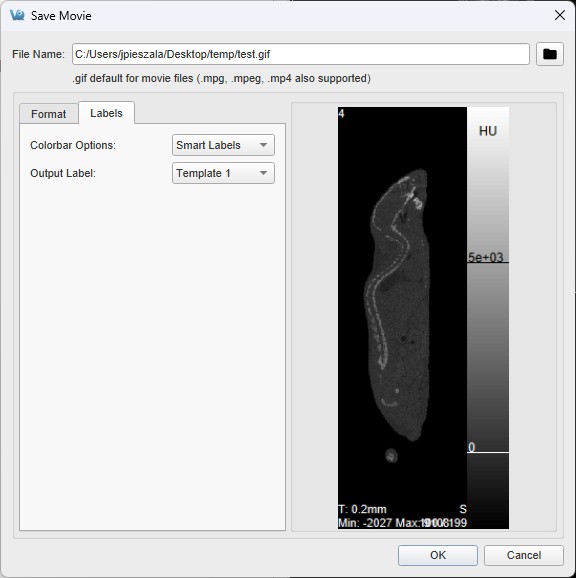Click the 0 tick on the colorbar
The height and width of the screenshot is (578, 576).
click(x=471, y=447)
